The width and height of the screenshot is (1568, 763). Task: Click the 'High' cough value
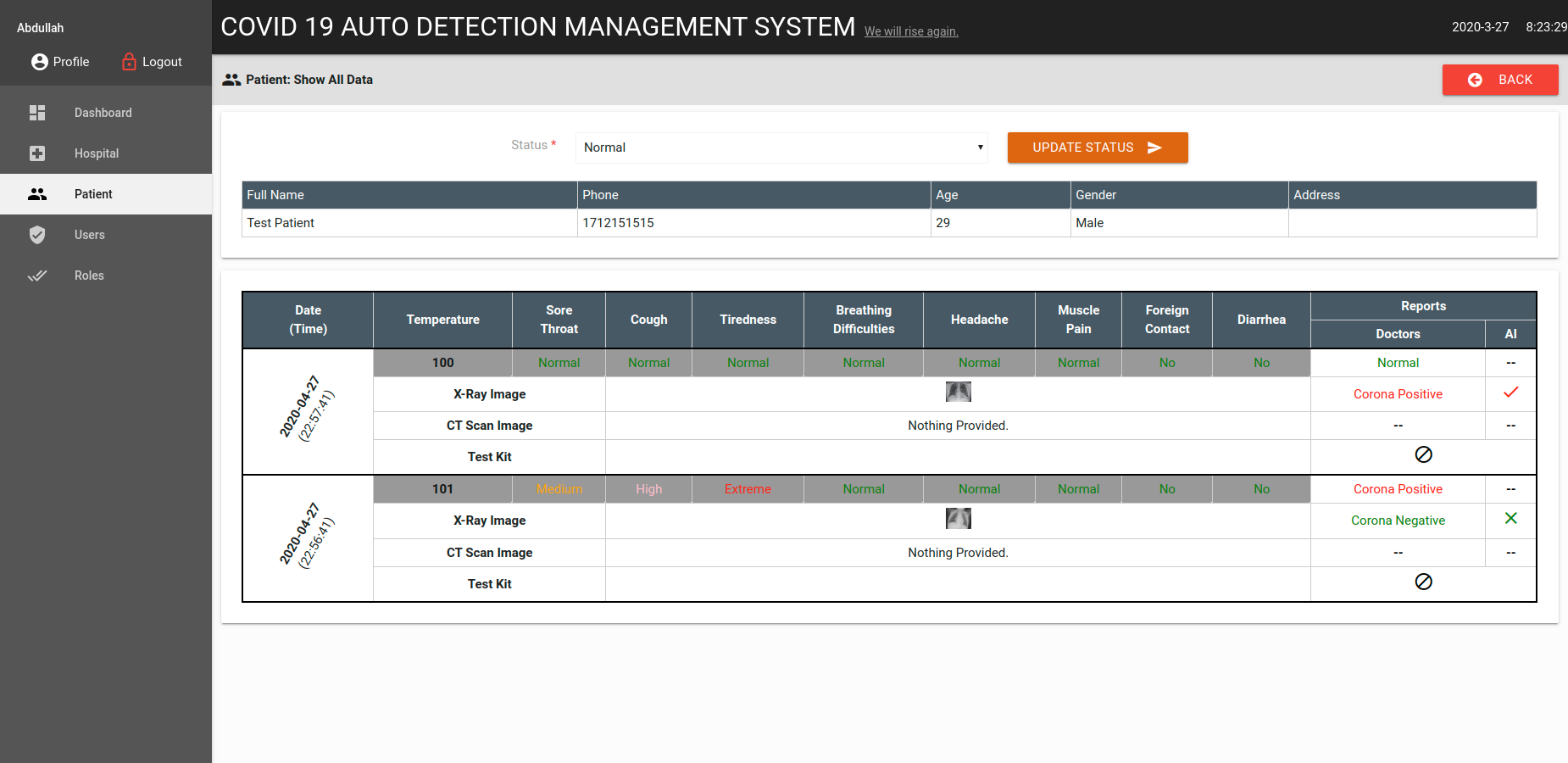coord(648,489)
